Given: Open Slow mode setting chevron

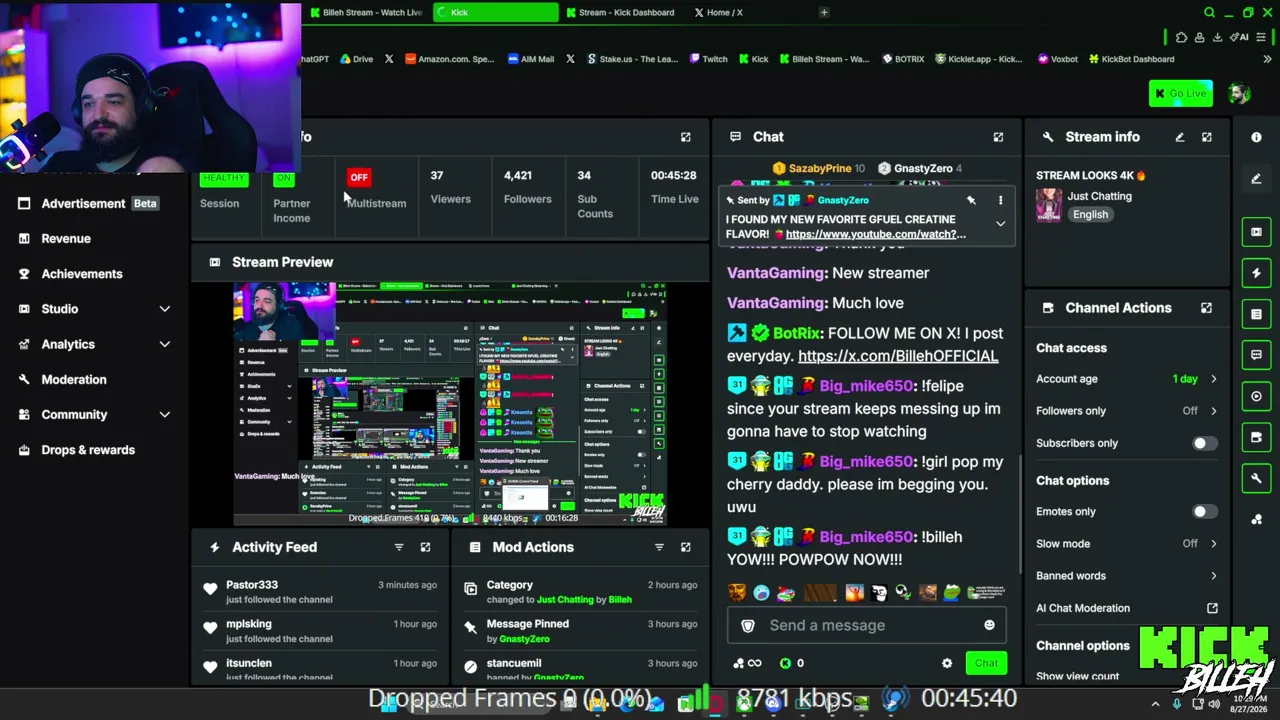Looking at the screenshot, I should coord(1213,544).
